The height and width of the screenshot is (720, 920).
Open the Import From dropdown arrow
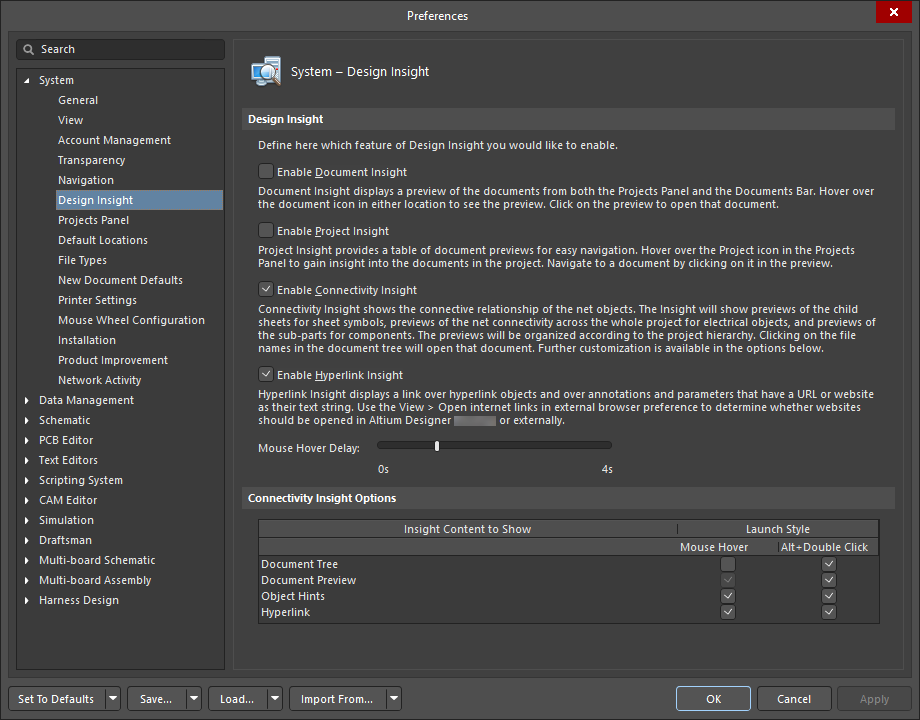point(394,699)
